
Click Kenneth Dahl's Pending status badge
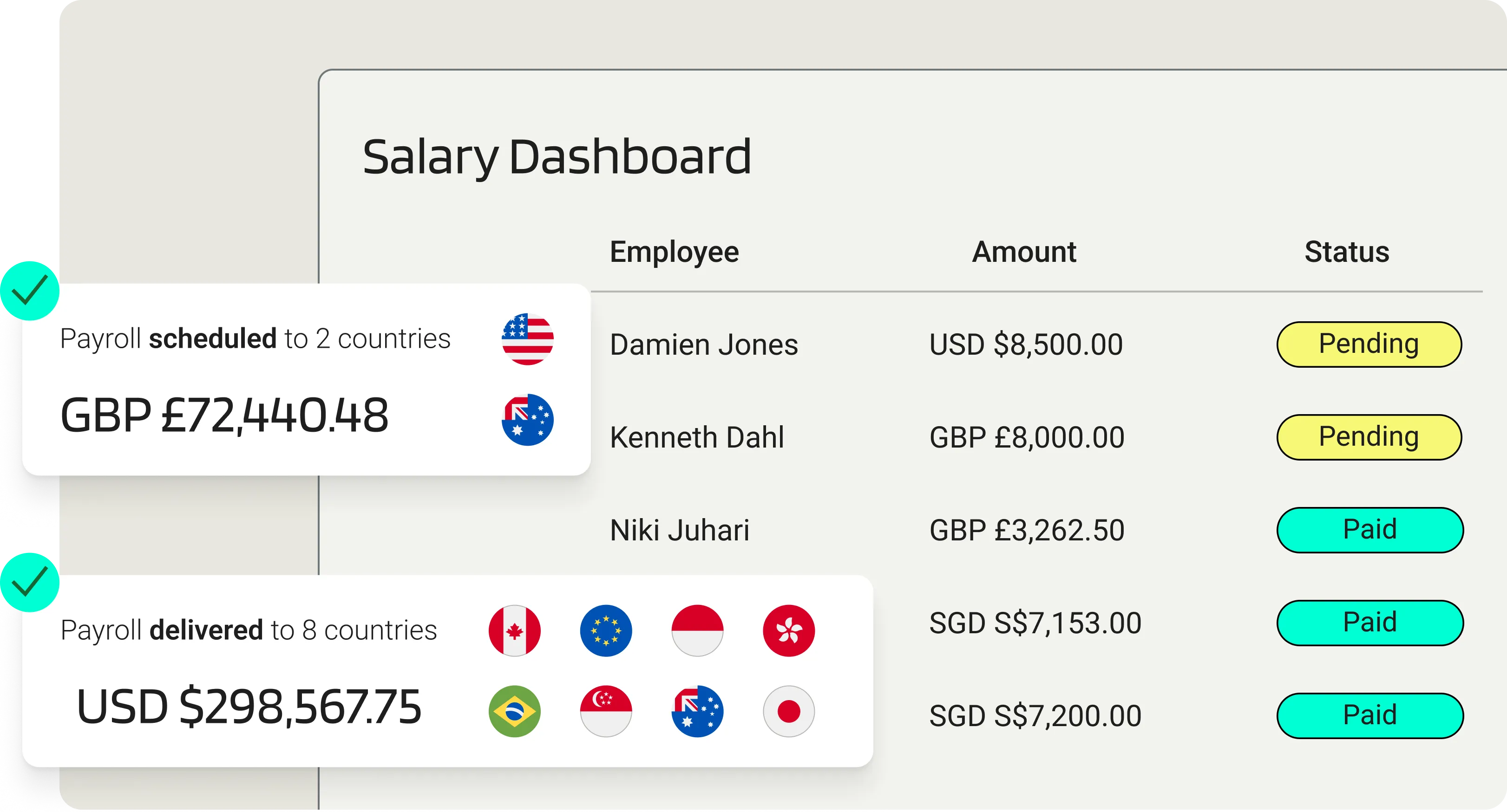(x=1369, y=437)
